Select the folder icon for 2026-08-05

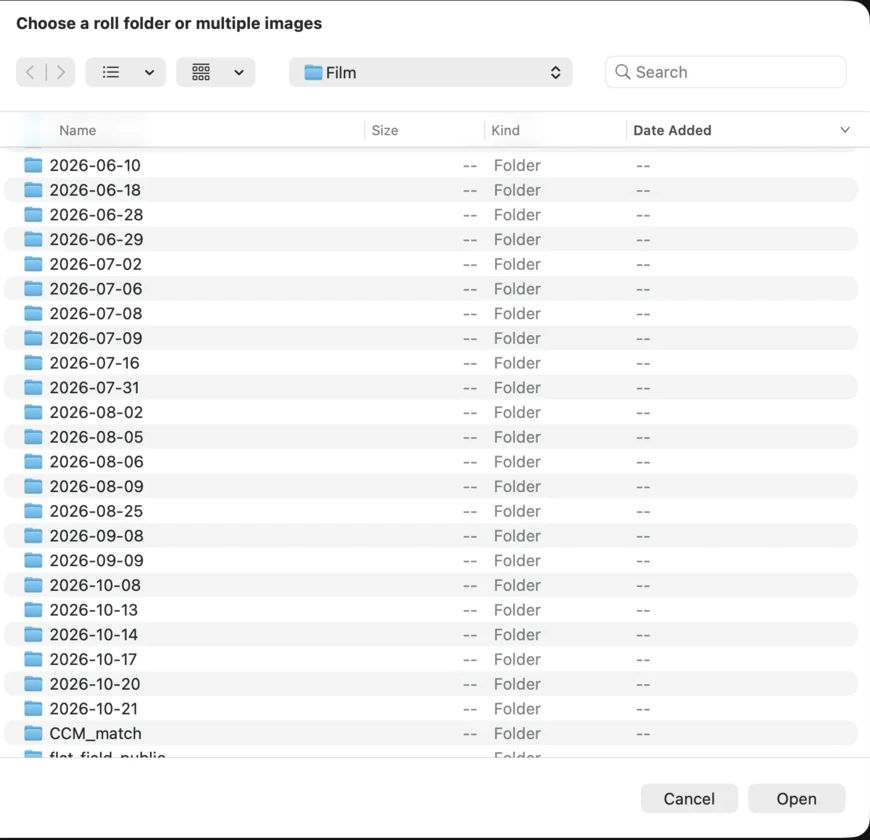pos(33,437)
